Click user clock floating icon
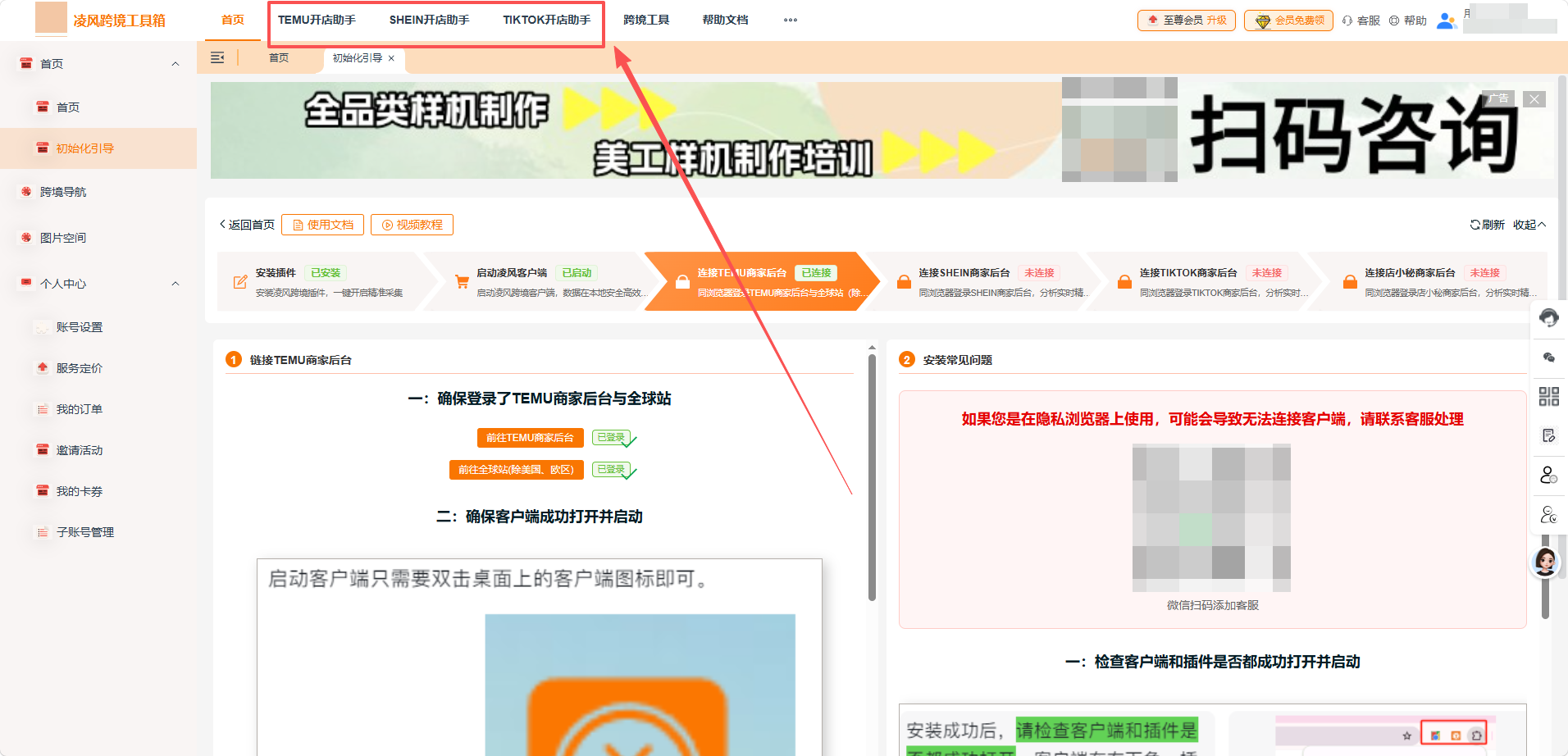 point(1548,476)
